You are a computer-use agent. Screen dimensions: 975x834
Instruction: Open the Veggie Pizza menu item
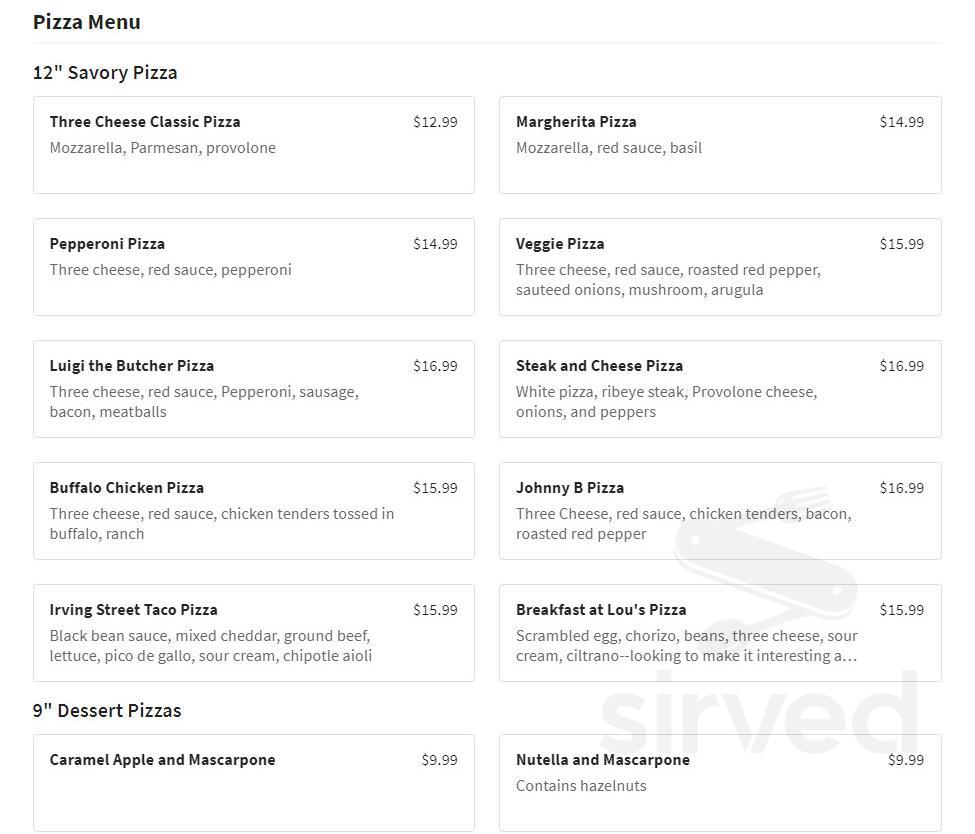[719, 266]
